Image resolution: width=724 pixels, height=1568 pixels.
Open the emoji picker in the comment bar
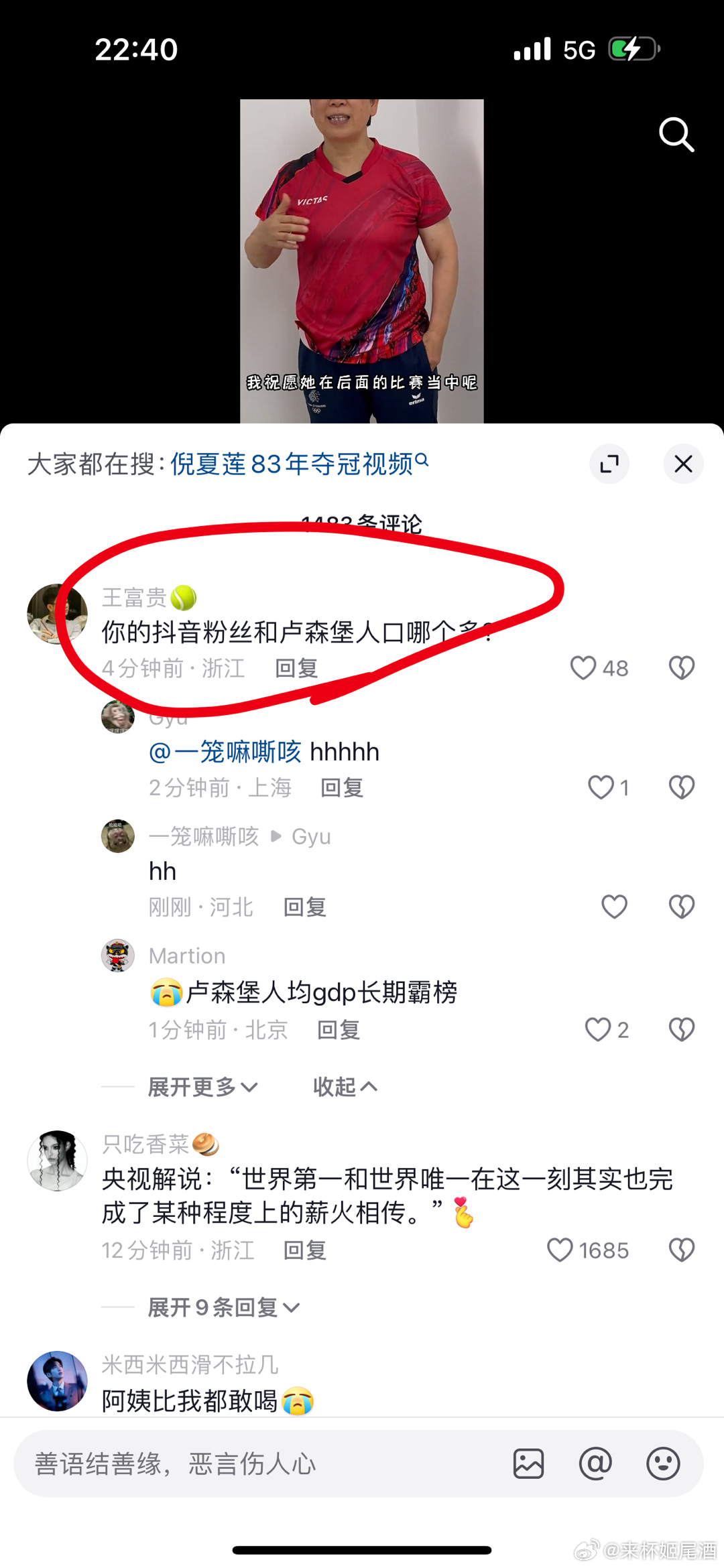[663, 1463]
